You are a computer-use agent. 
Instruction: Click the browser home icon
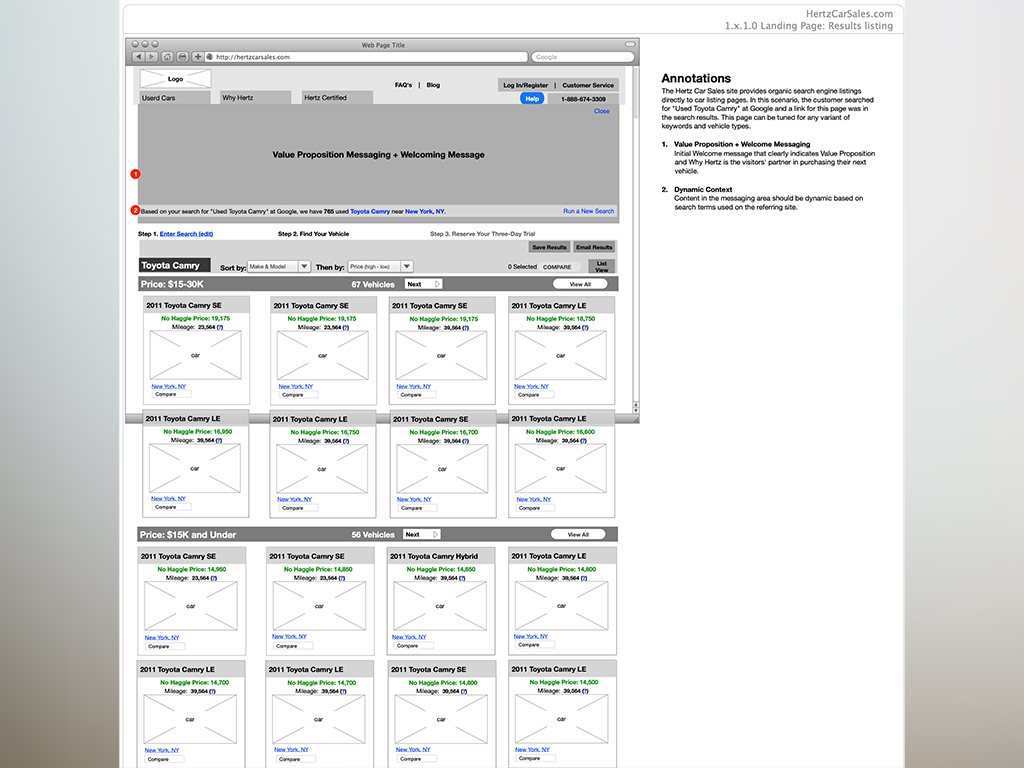tap(167, 57)
